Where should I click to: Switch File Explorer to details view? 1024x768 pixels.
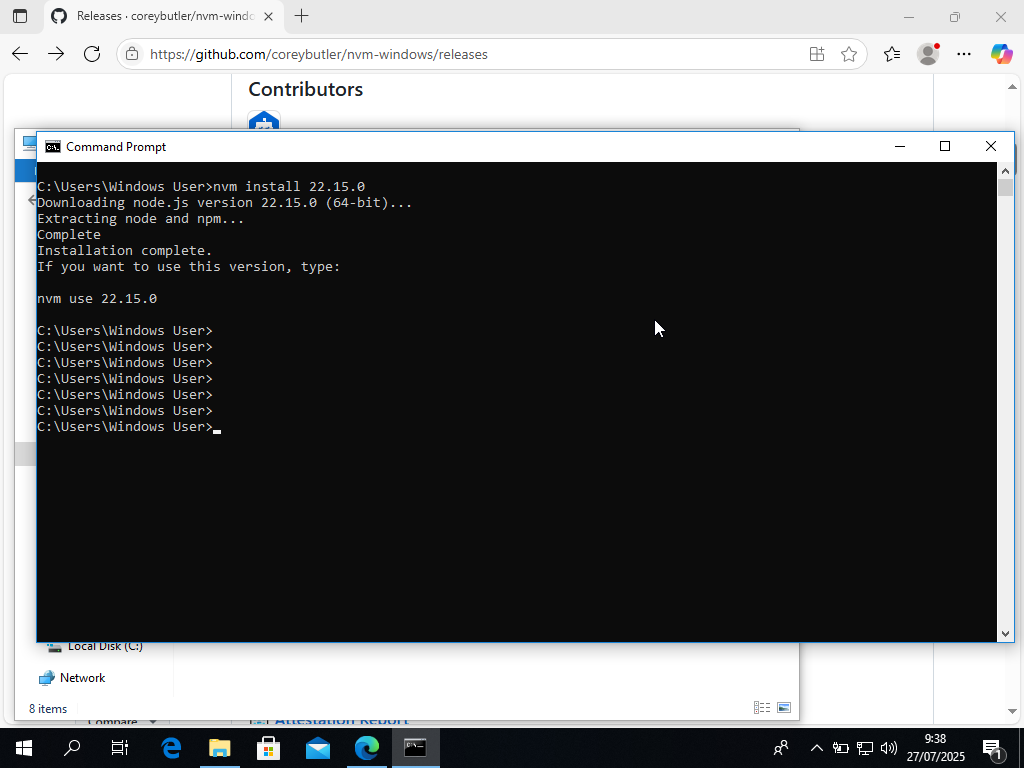762,707
